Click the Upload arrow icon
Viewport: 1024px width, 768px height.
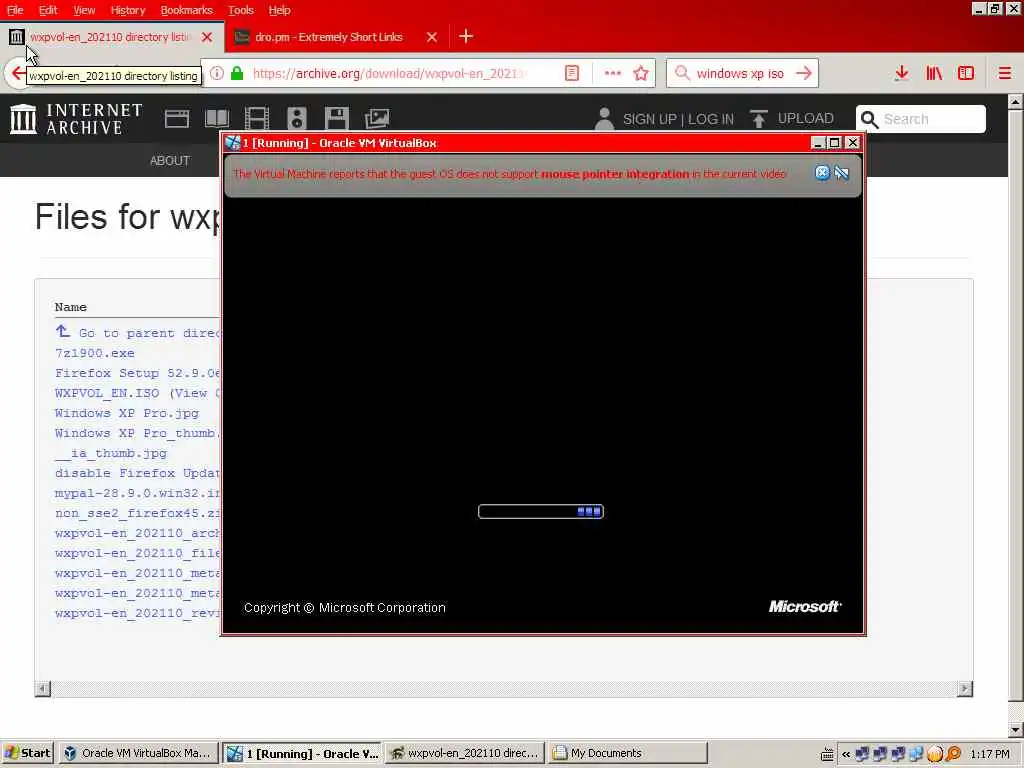(758, 119)
